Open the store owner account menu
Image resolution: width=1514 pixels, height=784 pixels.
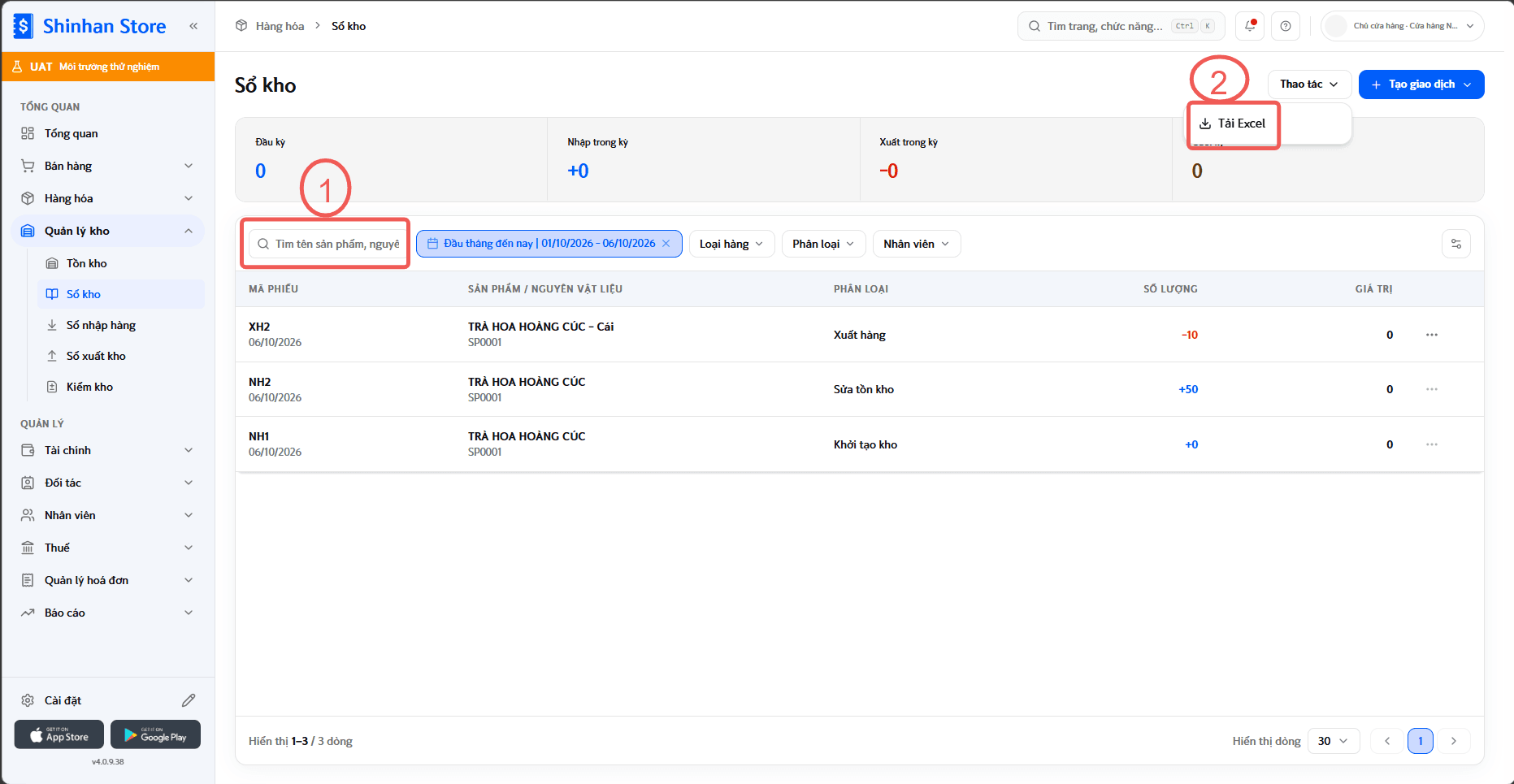(x=1403, y=26)
